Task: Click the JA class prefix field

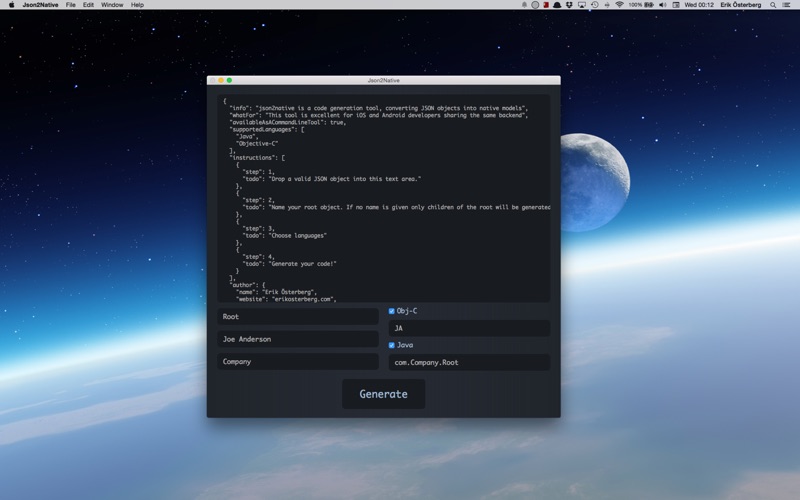Action: (x=469, y=328)
